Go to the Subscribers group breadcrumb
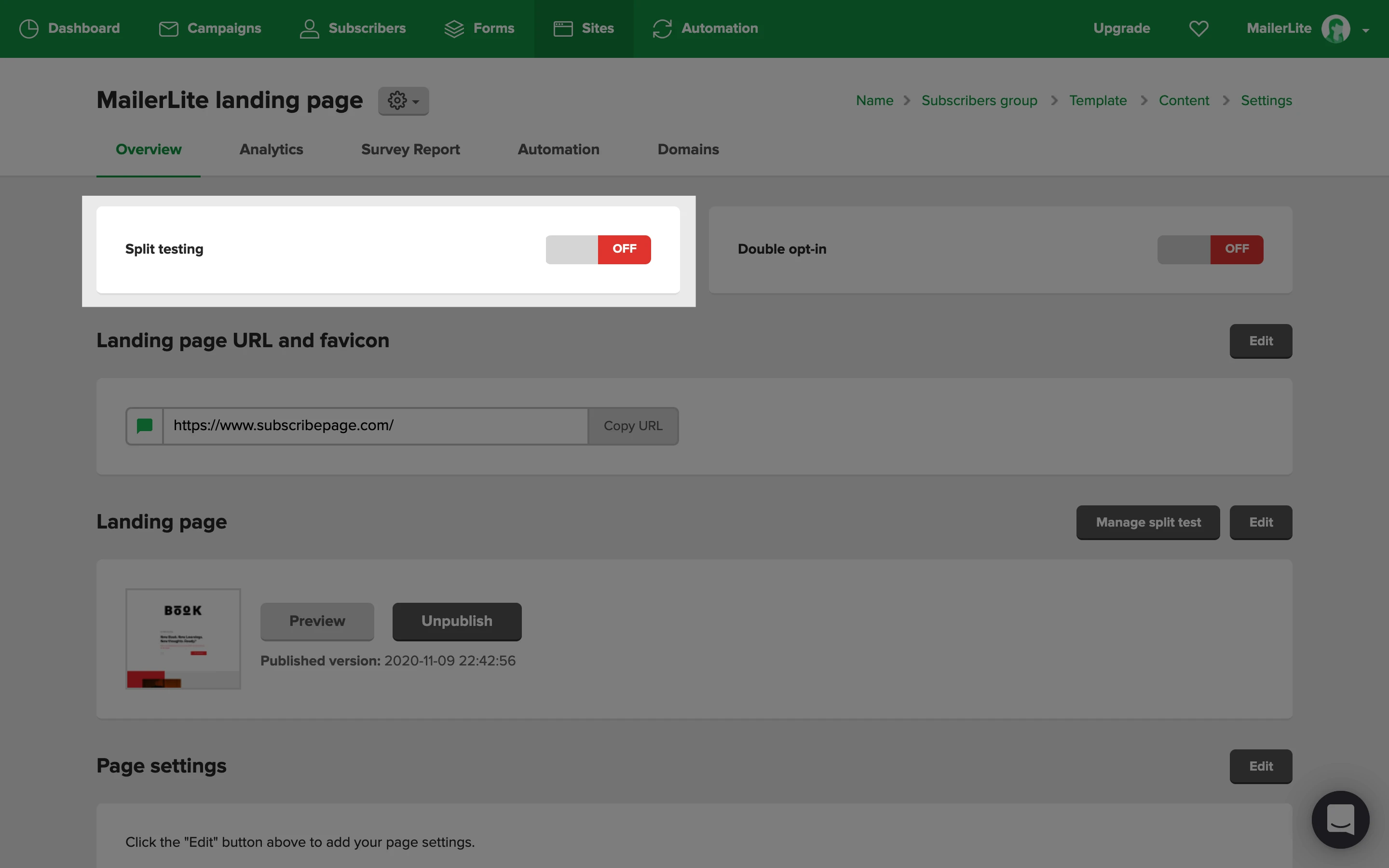This screenshot has height=868, width=1389. tap(979, 100)
